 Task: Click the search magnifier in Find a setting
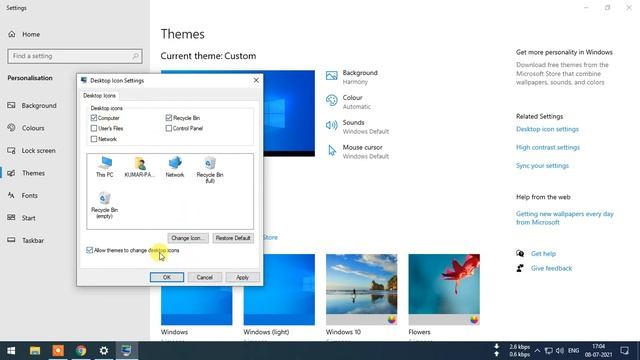136,56
